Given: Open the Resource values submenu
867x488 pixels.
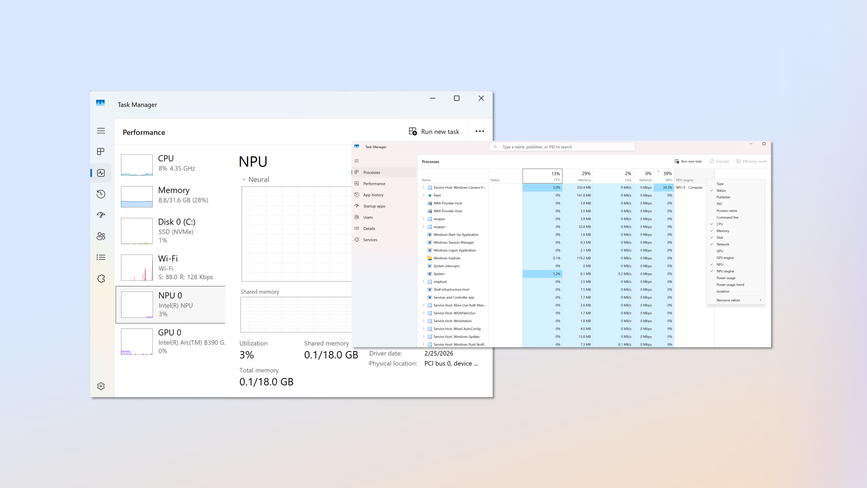Looking at the screenshot, I should point(736,300).
